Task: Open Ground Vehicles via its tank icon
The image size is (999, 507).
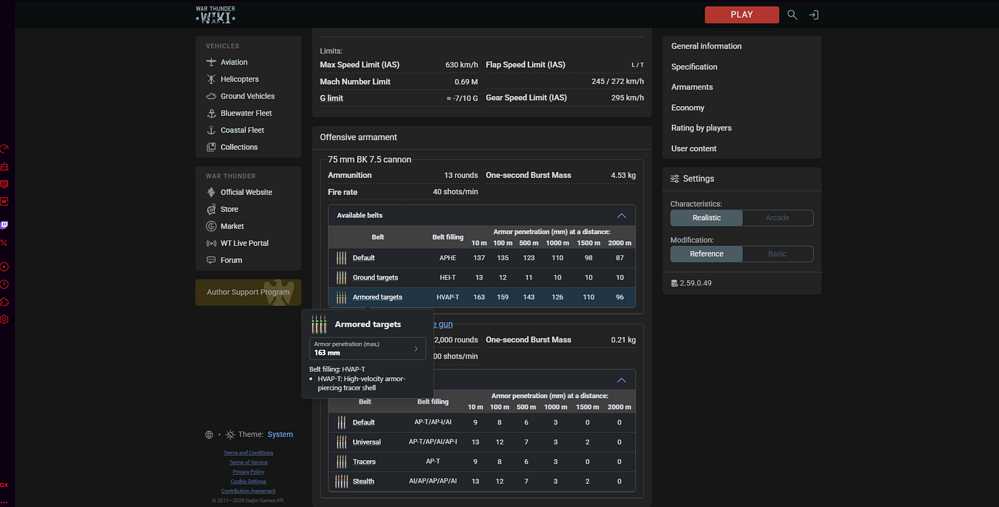Action: [211, 96]
